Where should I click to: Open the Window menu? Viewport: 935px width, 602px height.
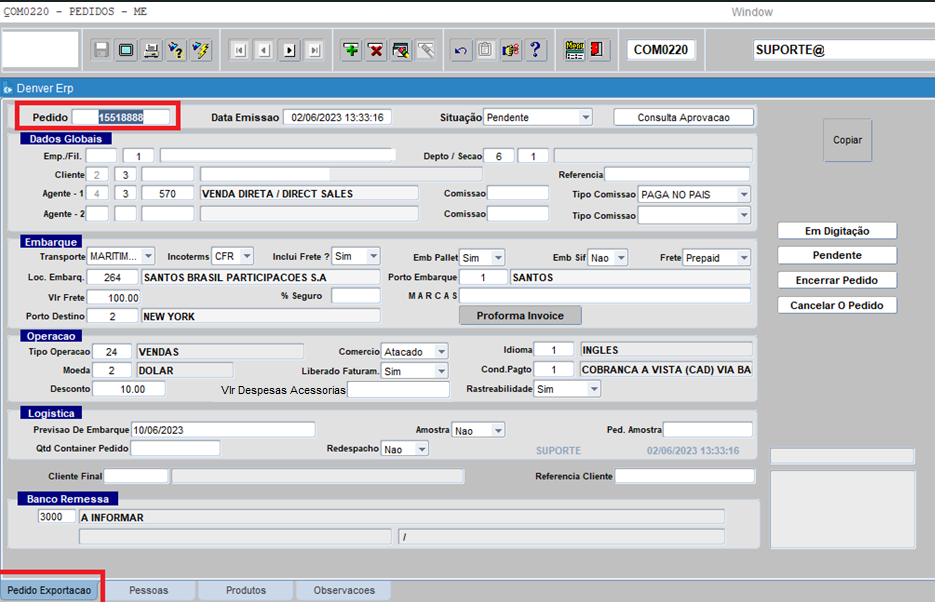pos(752,12)
